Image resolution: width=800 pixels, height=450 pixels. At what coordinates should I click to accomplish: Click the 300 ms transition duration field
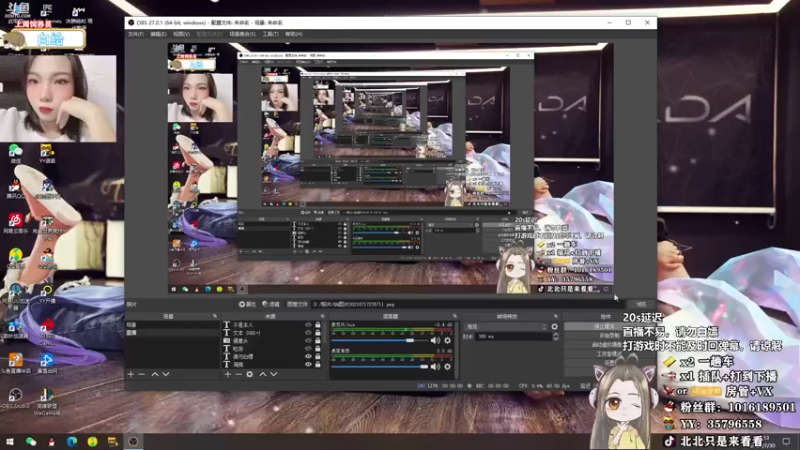point(513,337)
